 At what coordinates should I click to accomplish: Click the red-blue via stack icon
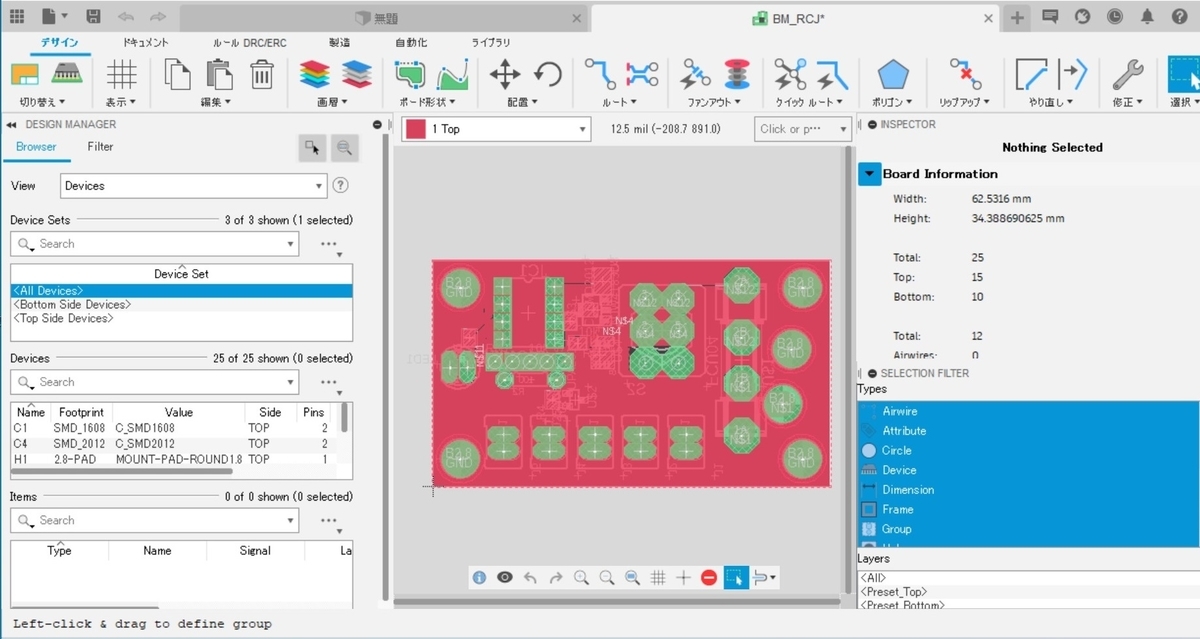(737, 75)
